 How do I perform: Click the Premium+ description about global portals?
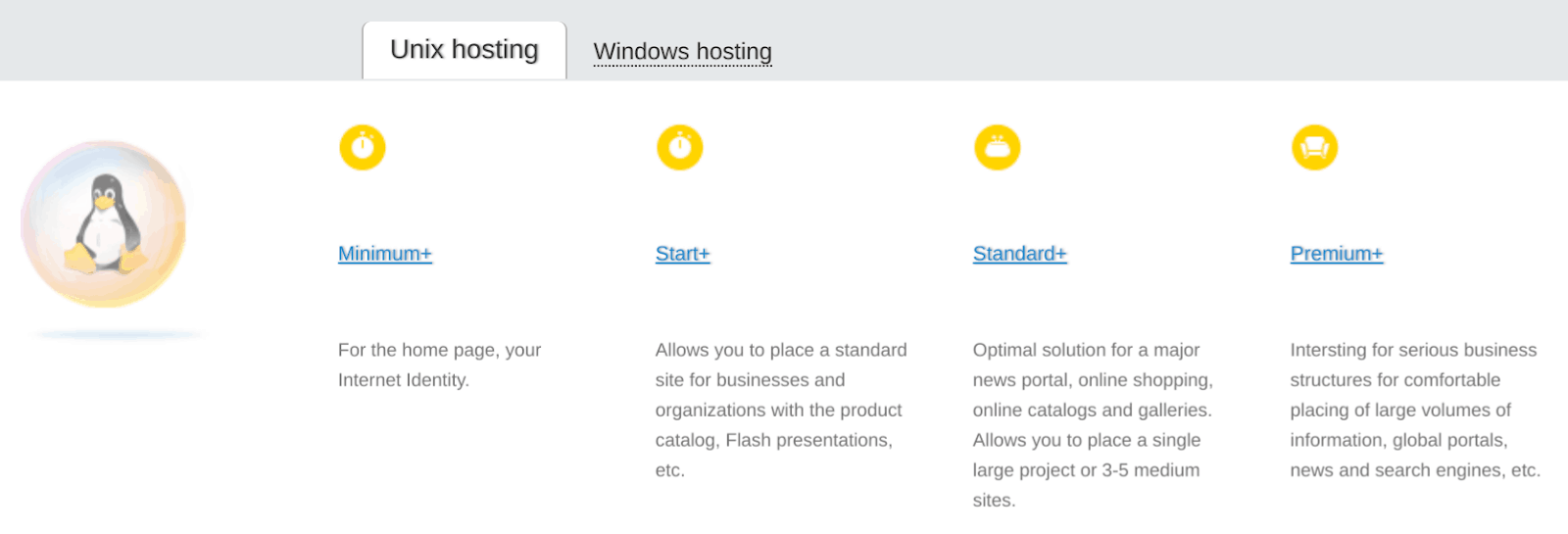[x=1415, y=410]
